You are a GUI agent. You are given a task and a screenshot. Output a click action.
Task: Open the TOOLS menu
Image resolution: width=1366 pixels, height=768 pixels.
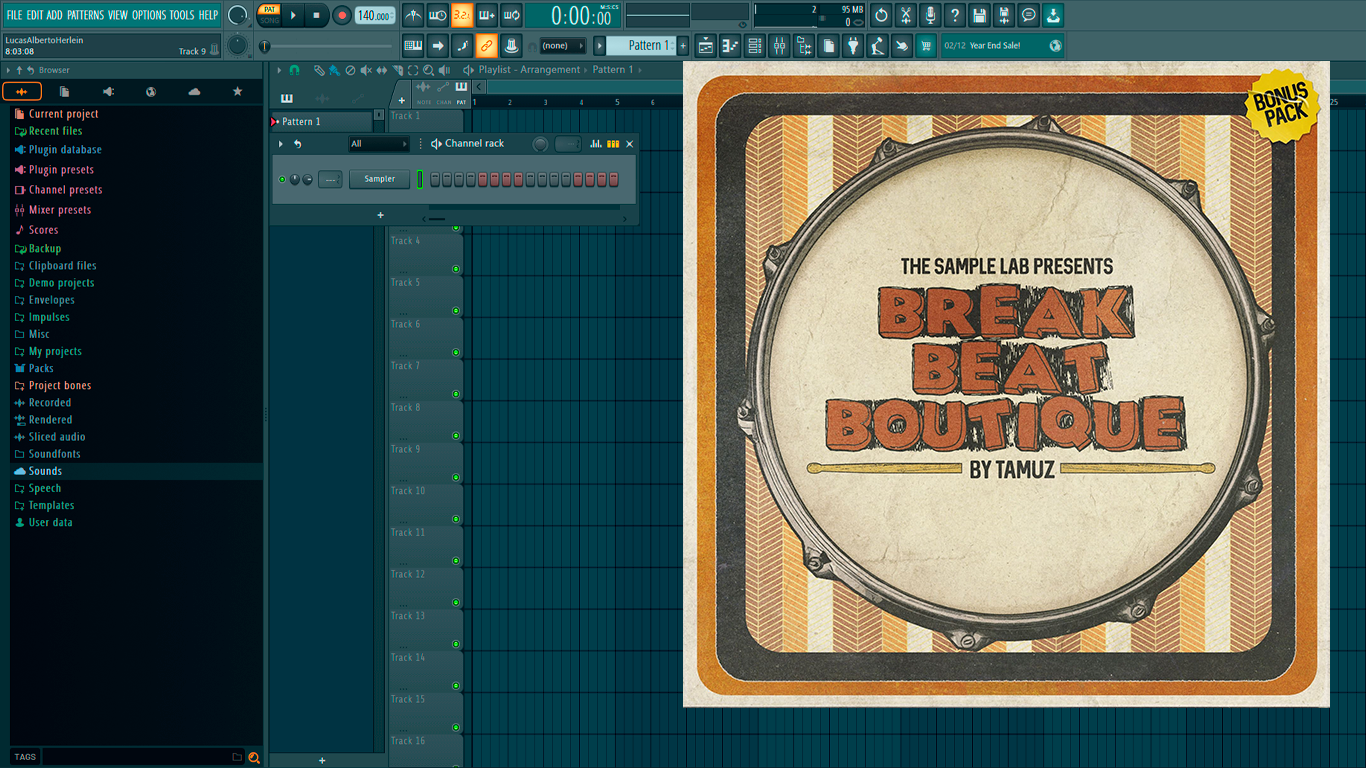click(x=182, y=15)
